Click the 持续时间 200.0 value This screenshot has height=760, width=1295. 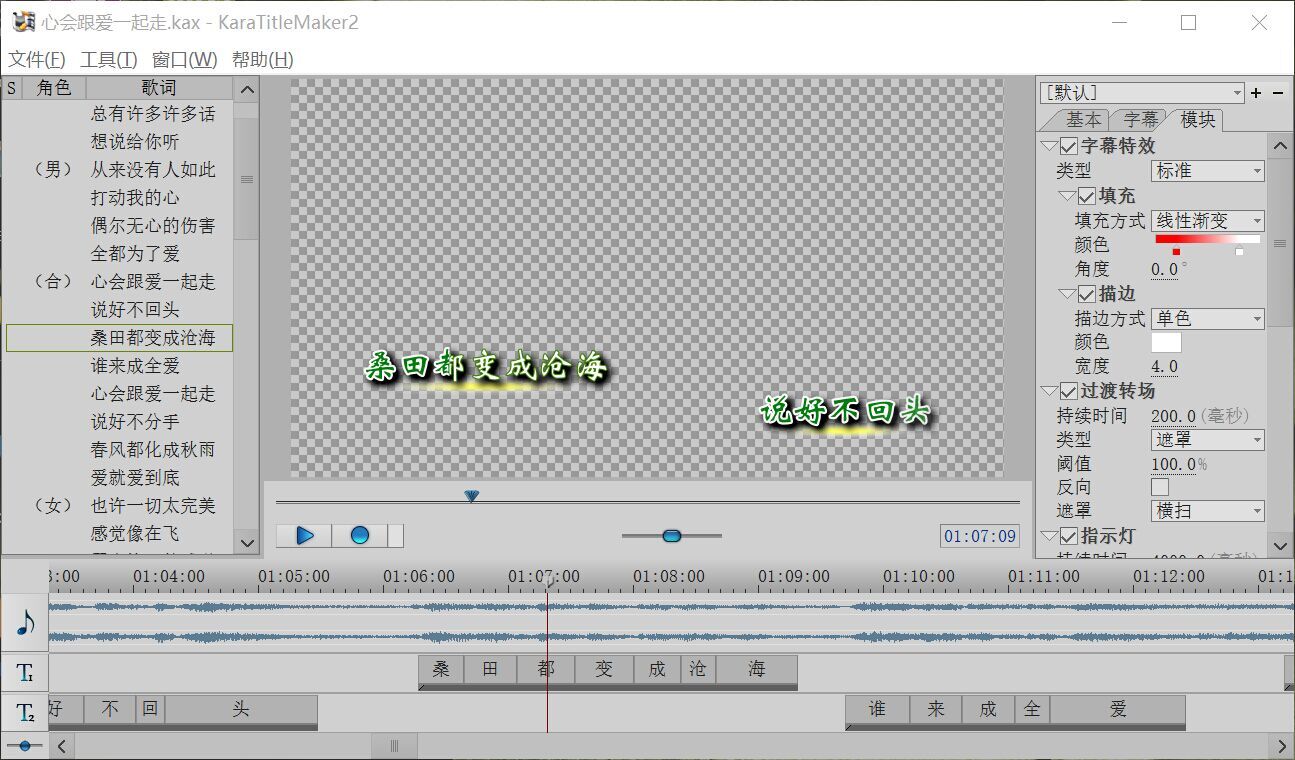tap(1174, 416)
